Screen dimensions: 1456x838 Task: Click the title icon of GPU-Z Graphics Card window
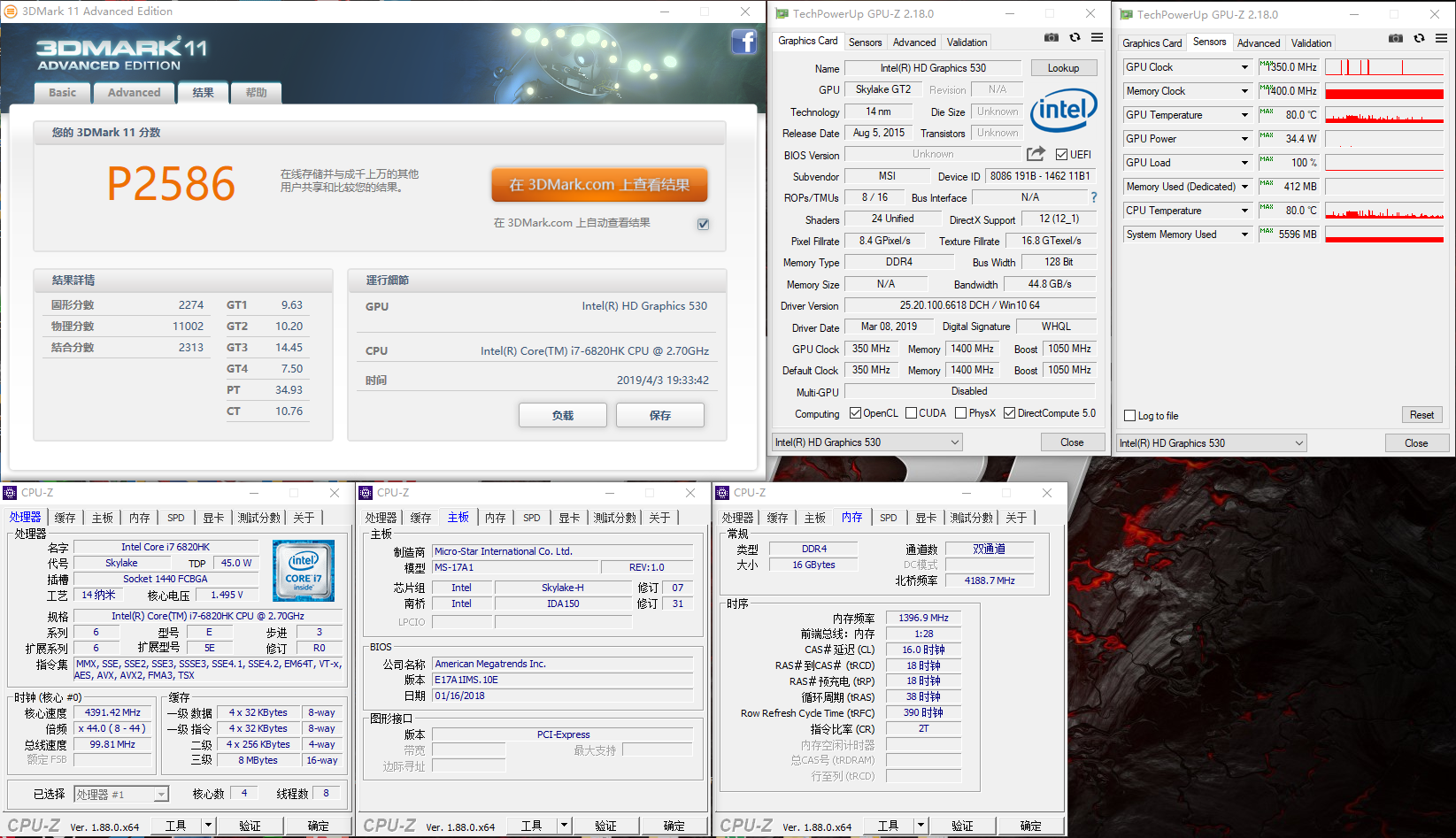pos(782,14)
